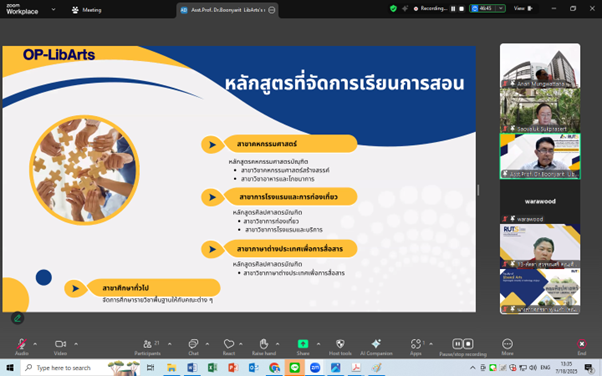Click the red End meeting button

pyautogui.click(x=582, y=344)
